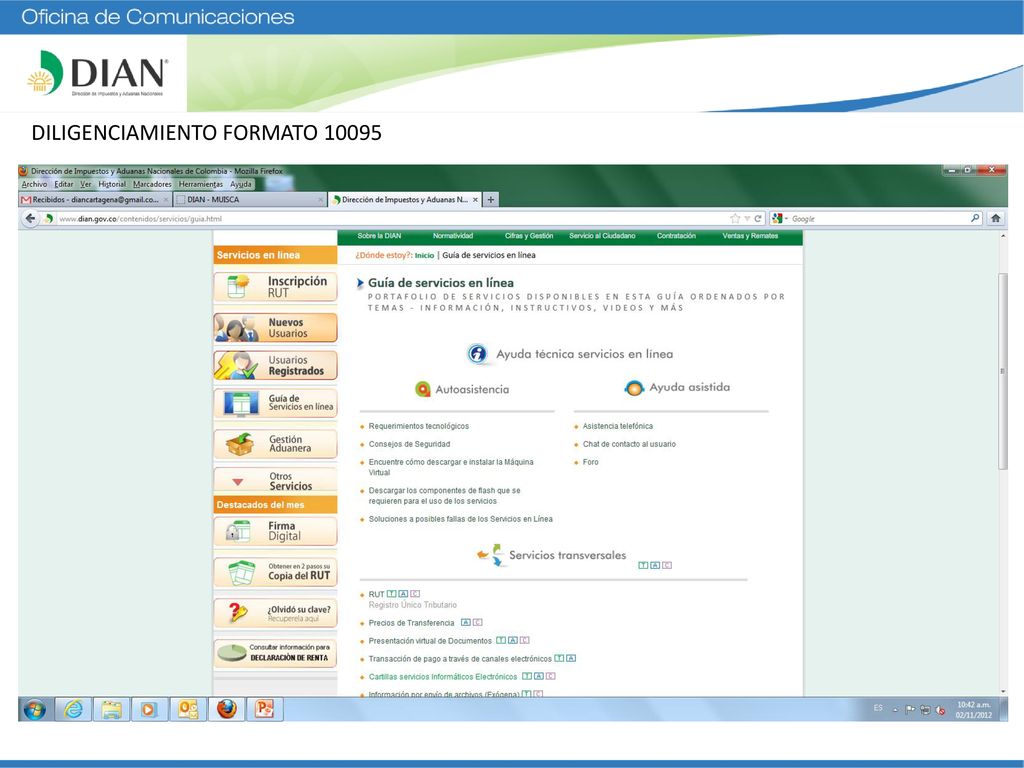Open Presentación virtual de Documentos link
Image resolution: width=1024 pixels, height=768 pixels.
[x=430, y=641]
